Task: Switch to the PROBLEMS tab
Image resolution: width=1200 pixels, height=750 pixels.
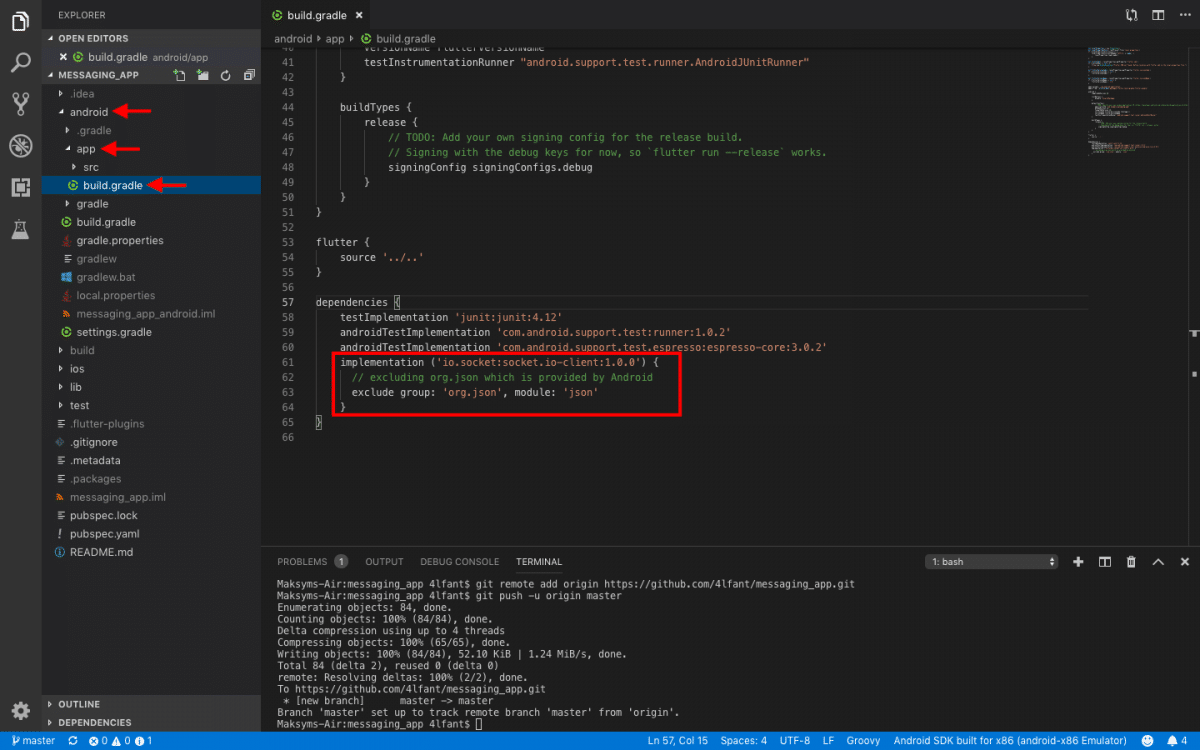Action: 302,562
